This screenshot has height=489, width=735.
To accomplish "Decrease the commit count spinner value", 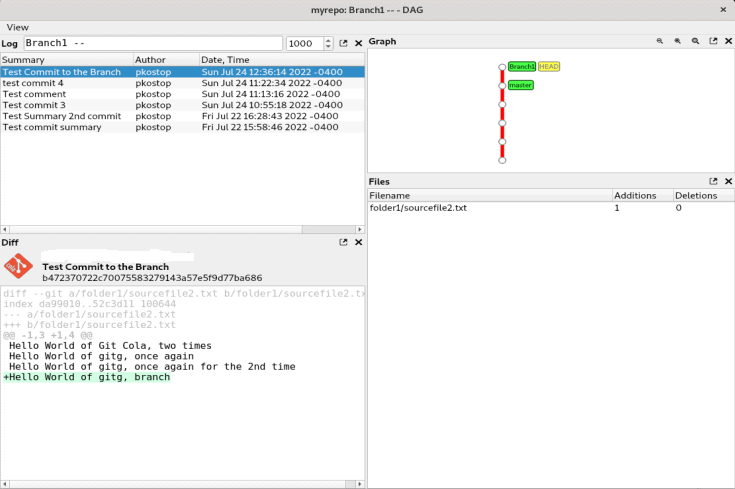I will tap(328, 46).
